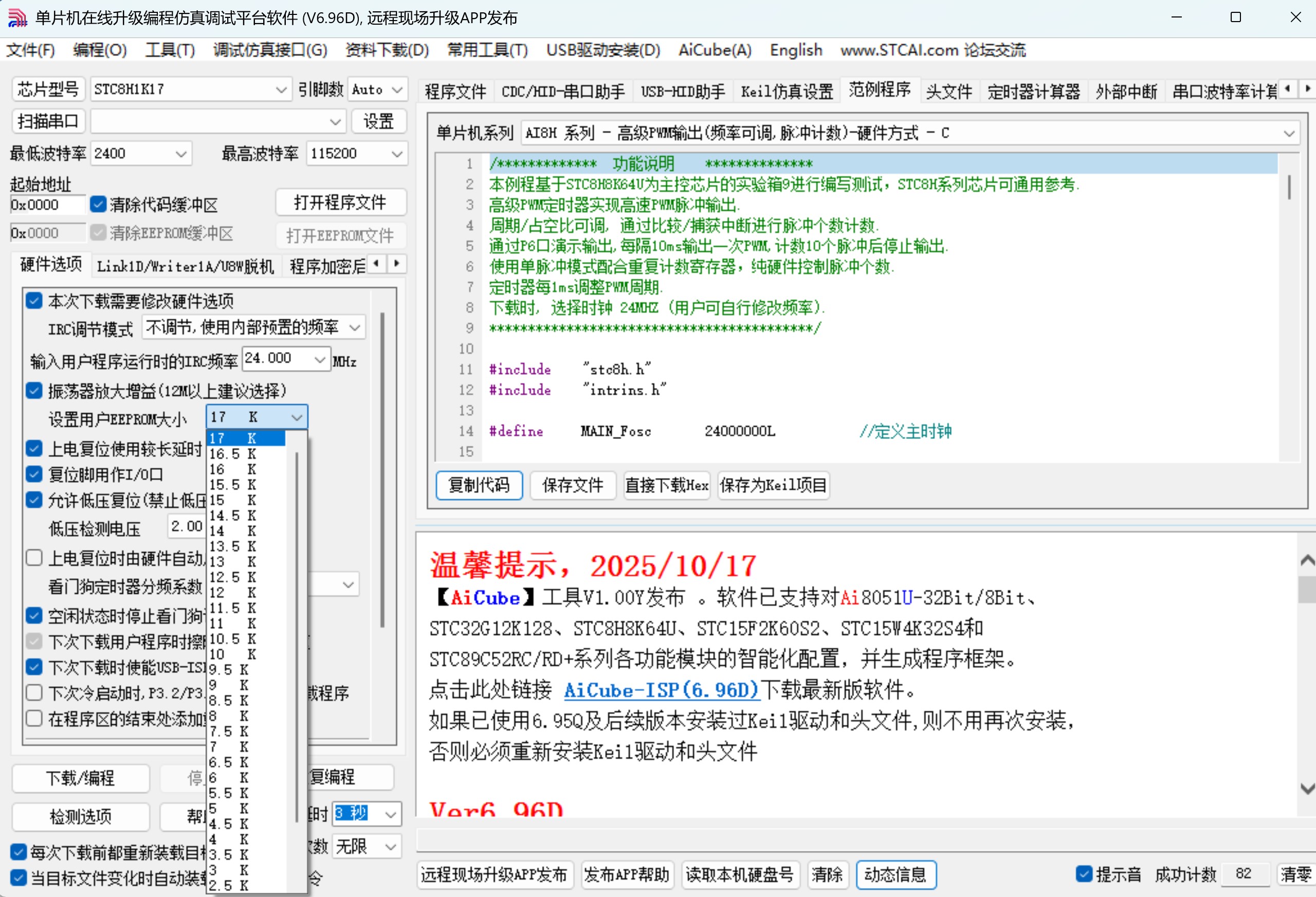Enable the 上电复位时由硬件自动 option

[x=34, y=558]
